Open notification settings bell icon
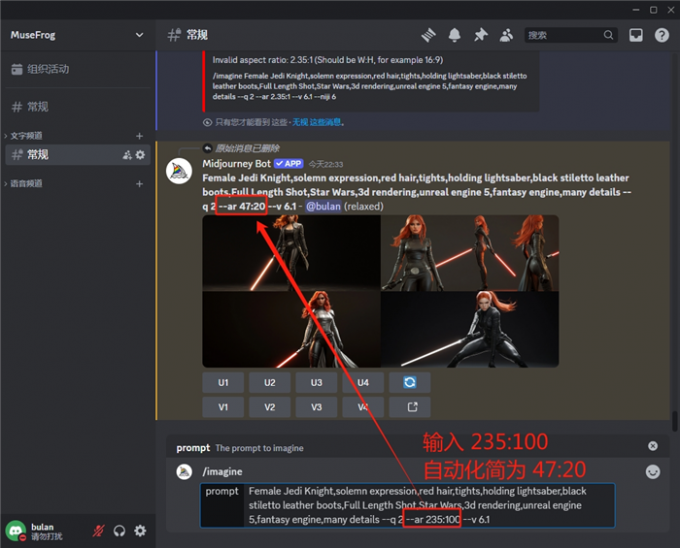680x548 pixels. tap(454, 35)
